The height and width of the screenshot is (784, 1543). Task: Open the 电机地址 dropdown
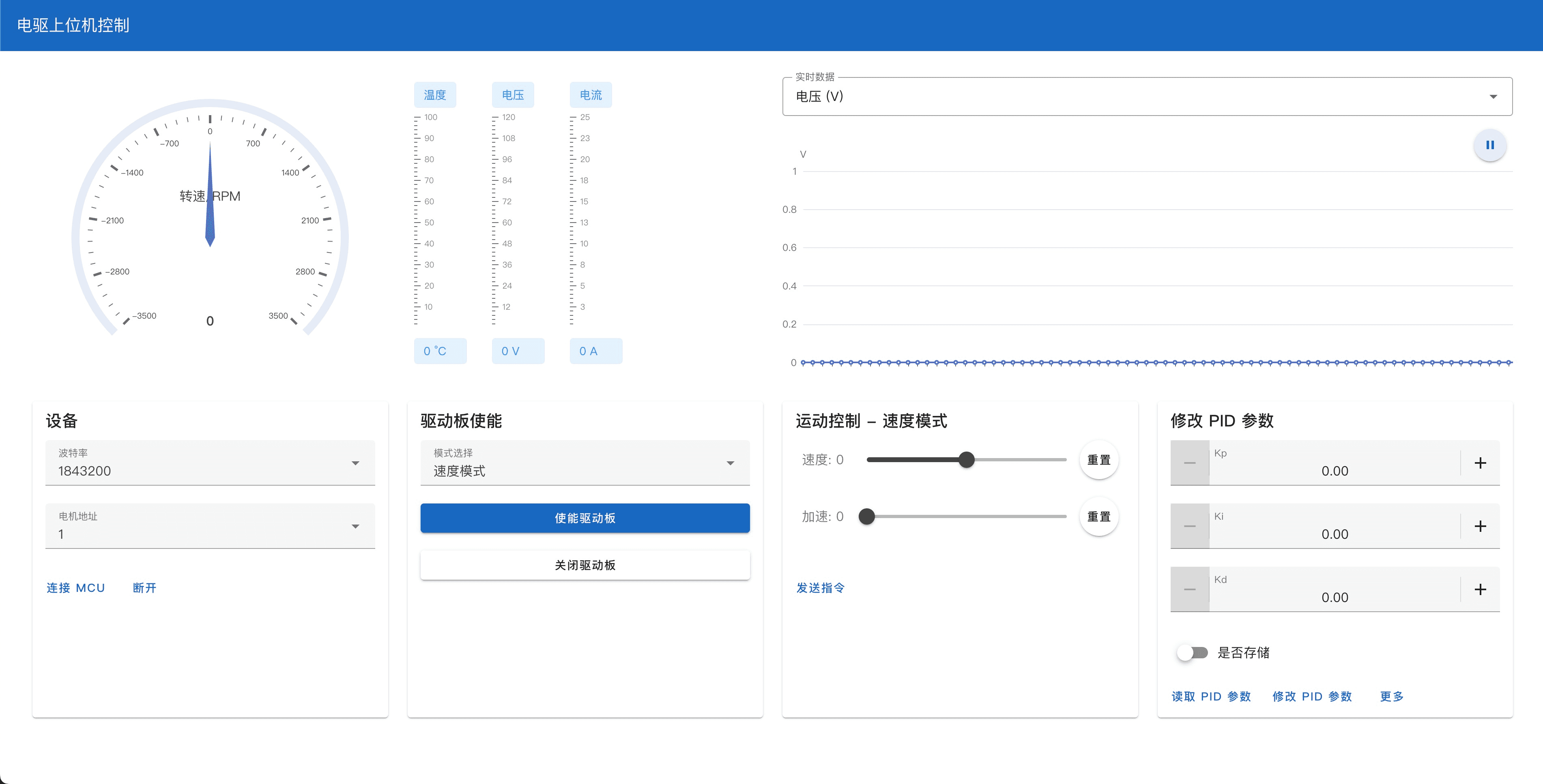356,526
